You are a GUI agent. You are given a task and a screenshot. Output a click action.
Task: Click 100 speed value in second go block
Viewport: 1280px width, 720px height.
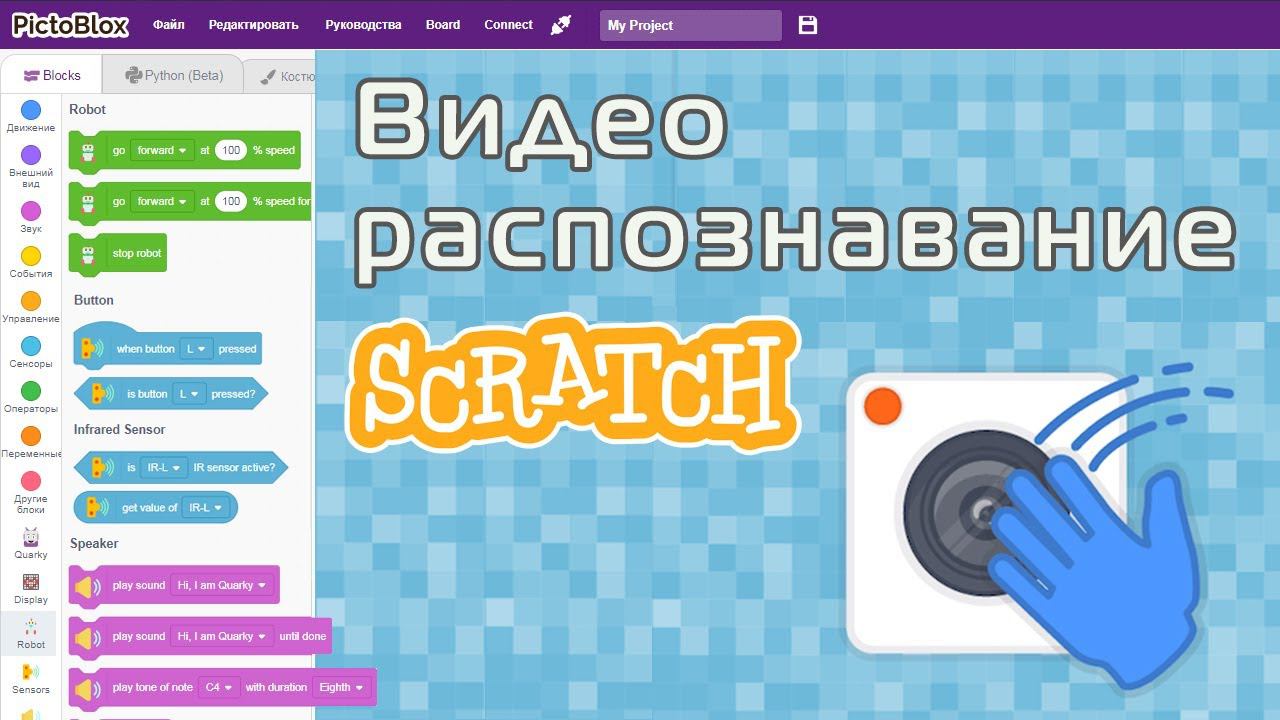coord(231,201)
